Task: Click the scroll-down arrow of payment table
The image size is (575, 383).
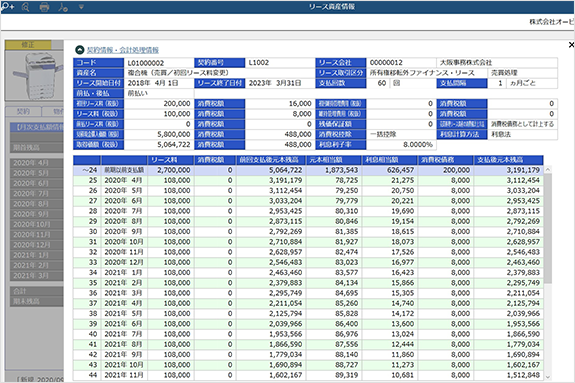Action: 548,377
